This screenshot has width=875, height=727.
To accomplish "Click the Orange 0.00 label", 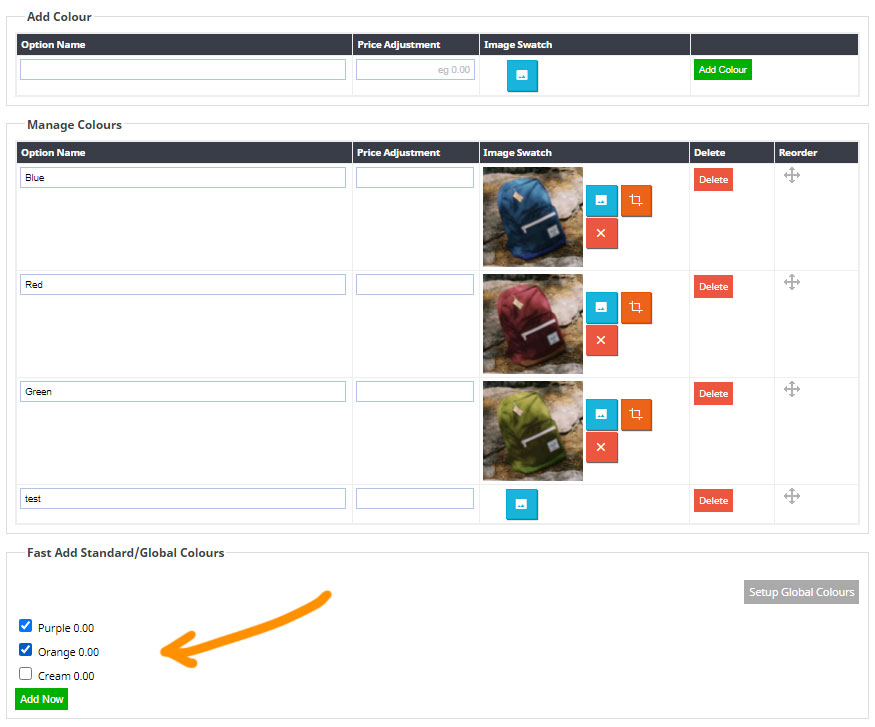I will click(x=68, y=652).
